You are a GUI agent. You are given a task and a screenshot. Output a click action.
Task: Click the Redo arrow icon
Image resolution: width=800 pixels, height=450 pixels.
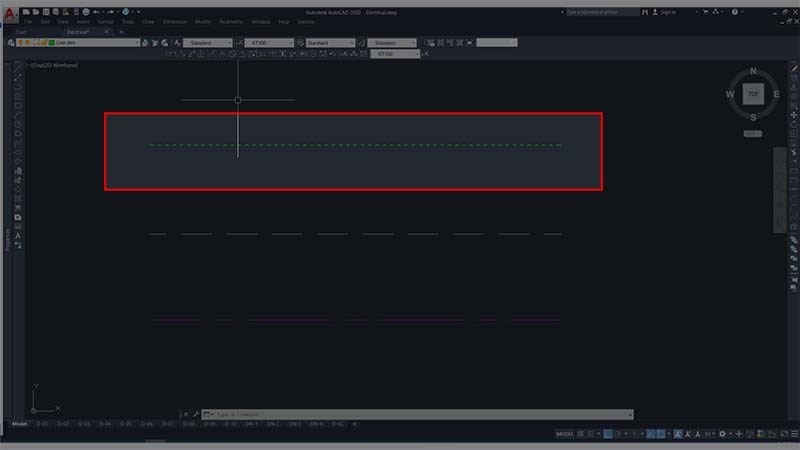coord(110,12)
